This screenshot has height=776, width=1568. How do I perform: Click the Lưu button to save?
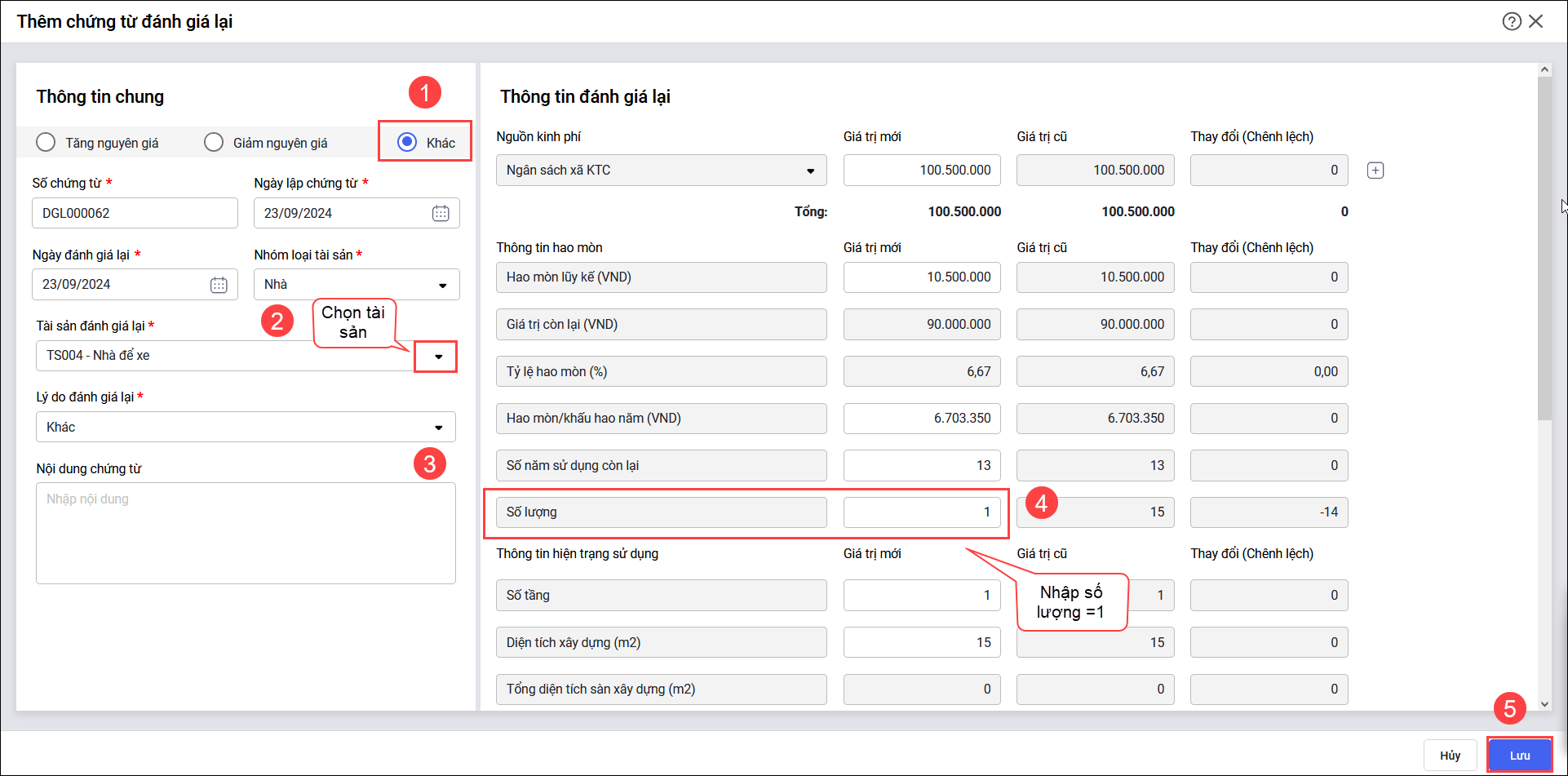pos(1519,755)
